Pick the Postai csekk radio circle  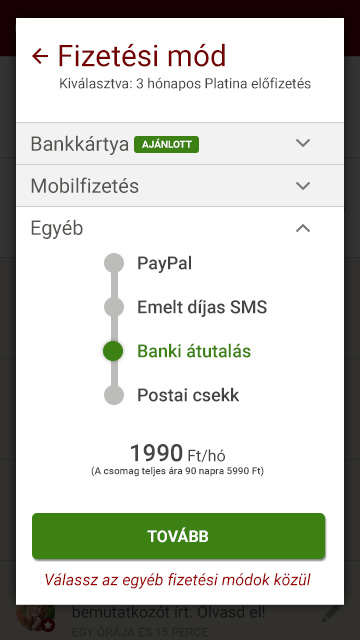[x=114, y=395]
